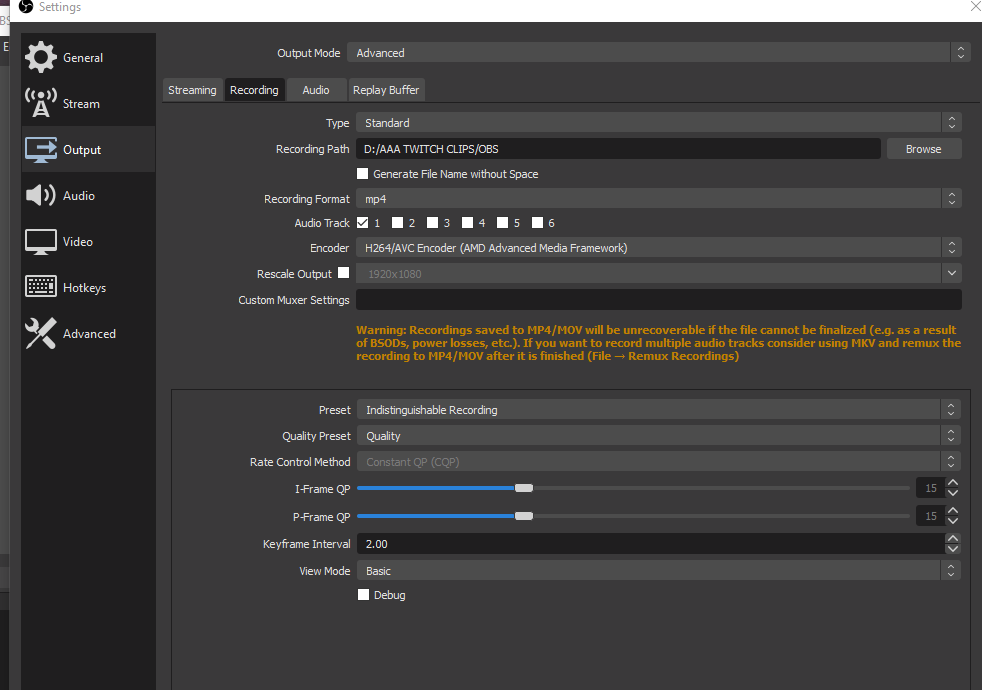Screen dimensions: 982x690
Task: Open the Recording Format dropdown
Action: tap(658, 198)
